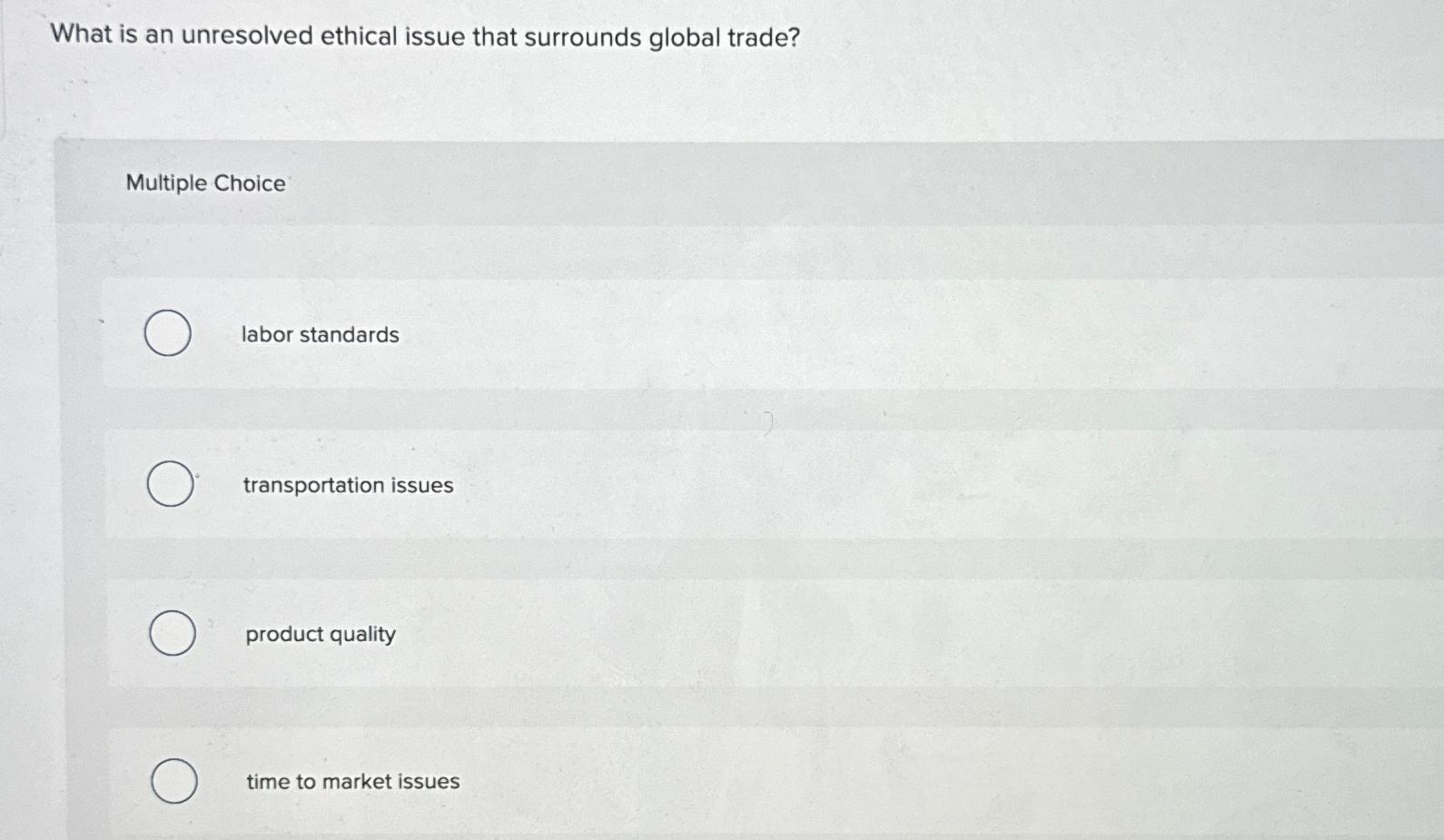Click the Multiple Choice label

205,183
